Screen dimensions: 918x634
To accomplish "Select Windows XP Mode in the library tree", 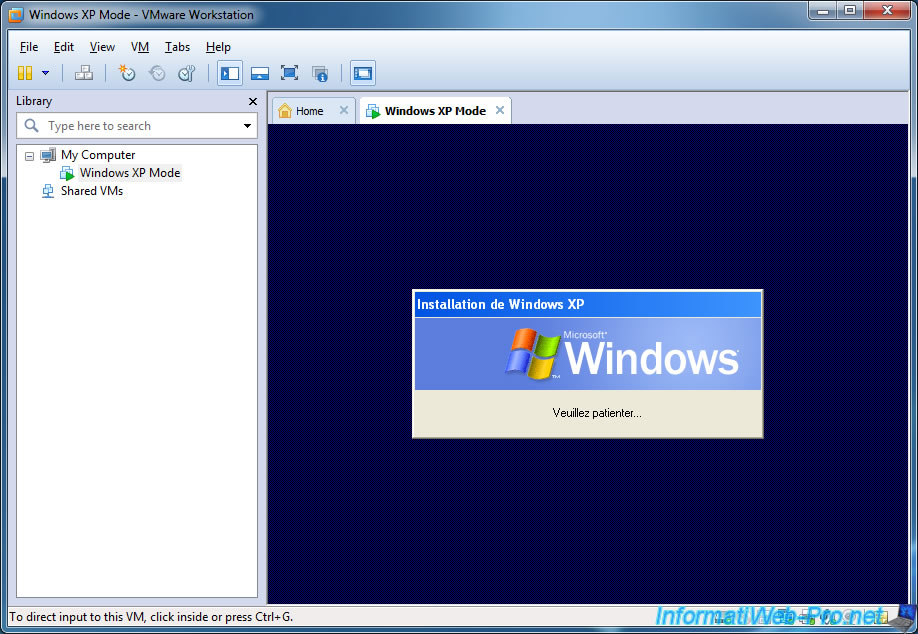I will 130,173.
